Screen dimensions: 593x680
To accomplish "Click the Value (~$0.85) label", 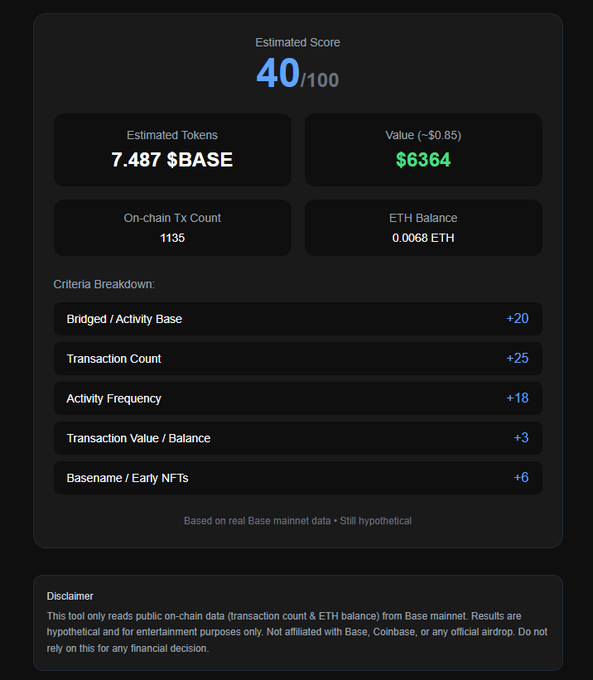I will pyautogui.click(x=423, y=135).
